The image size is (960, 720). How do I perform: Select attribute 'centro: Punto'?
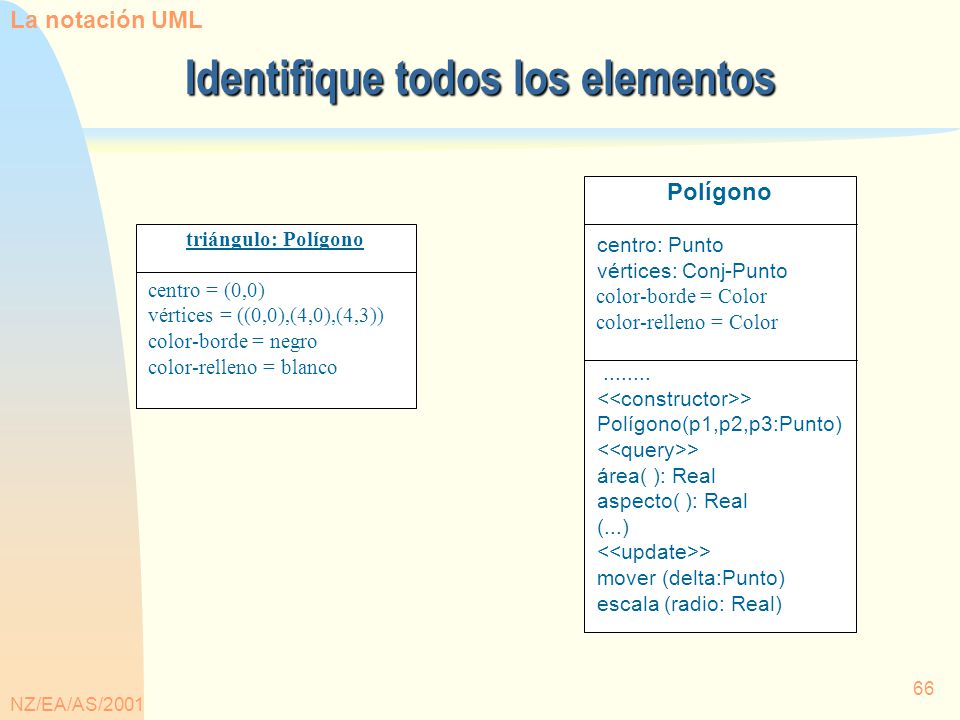click(x=660, y=245)
